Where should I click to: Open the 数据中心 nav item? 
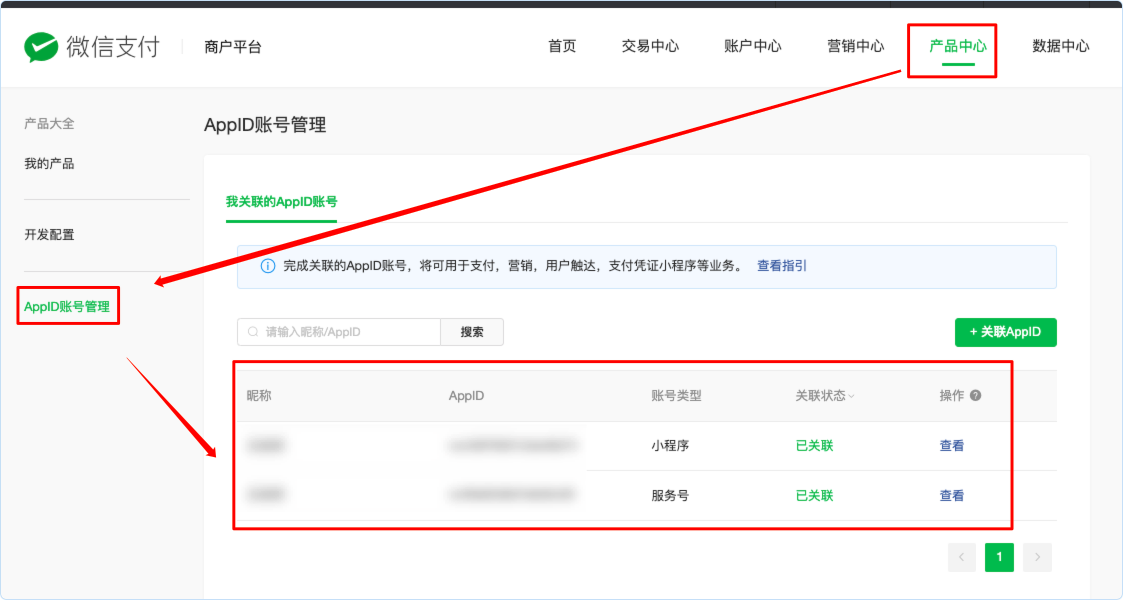pyautogui.click(x=1061, y=46)
